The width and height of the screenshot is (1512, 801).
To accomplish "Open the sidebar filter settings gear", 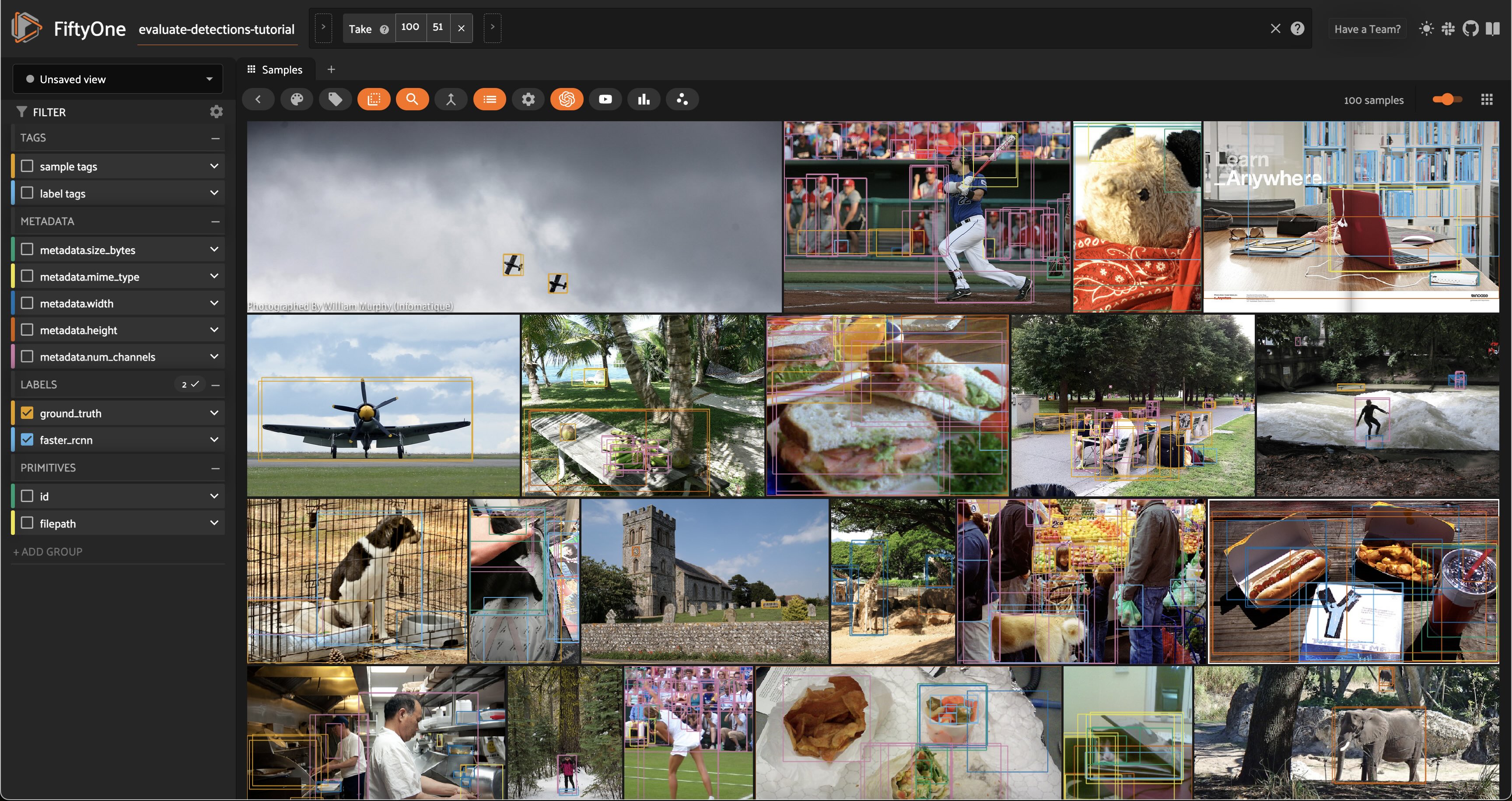I will [216, 112].
